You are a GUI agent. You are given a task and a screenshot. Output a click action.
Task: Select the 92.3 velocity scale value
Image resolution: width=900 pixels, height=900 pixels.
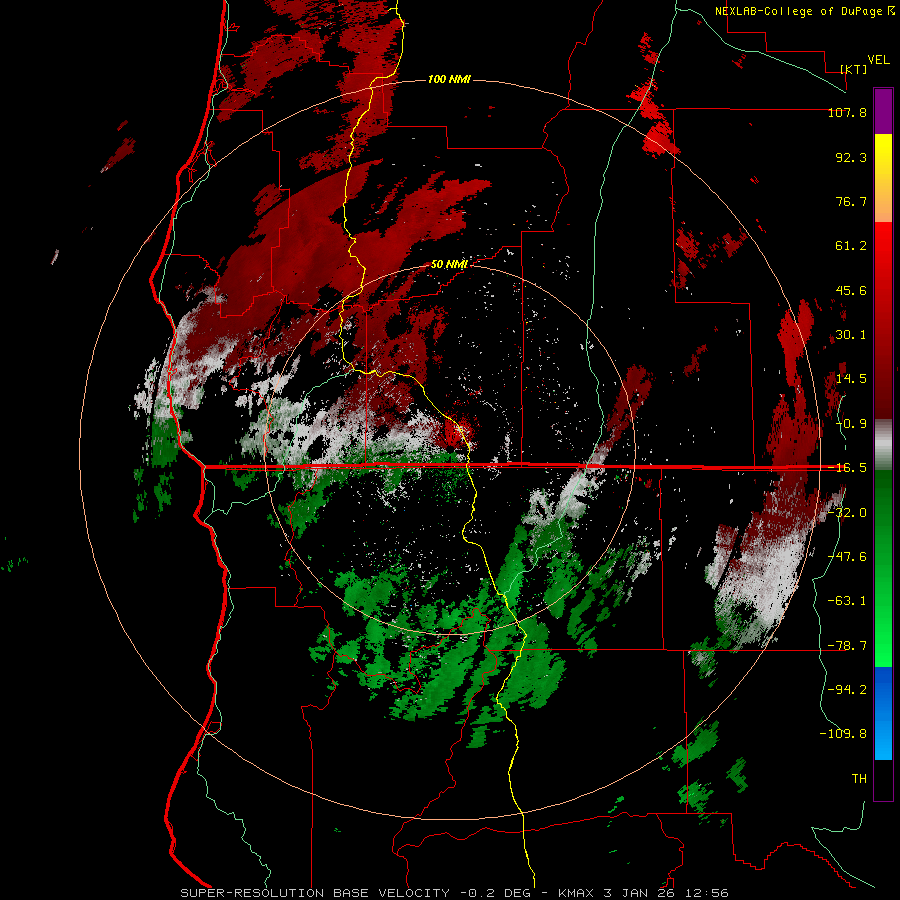click(x=851, y=157)
